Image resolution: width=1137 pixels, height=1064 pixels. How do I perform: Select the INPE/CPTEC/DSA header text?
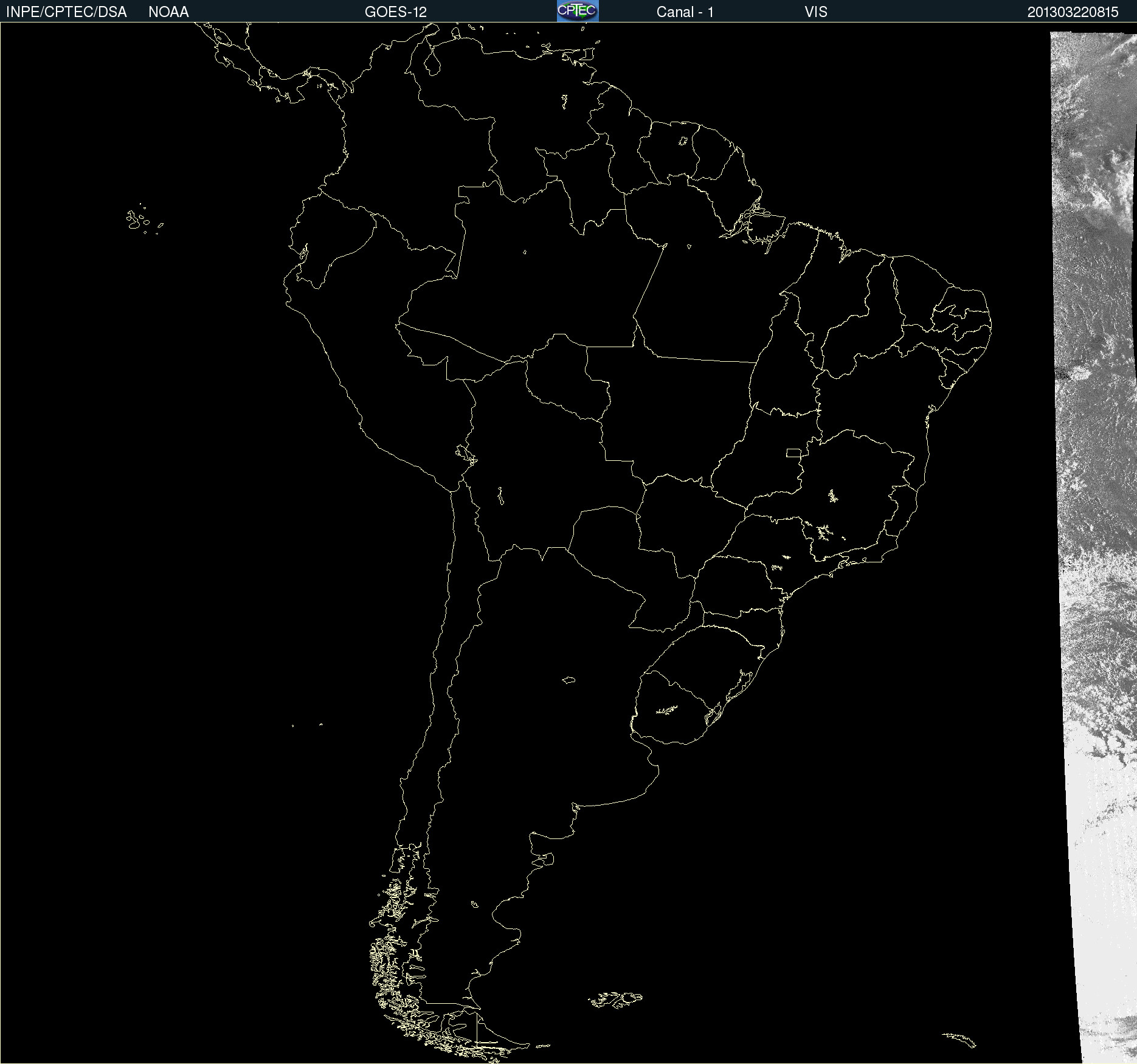[66, 12]
